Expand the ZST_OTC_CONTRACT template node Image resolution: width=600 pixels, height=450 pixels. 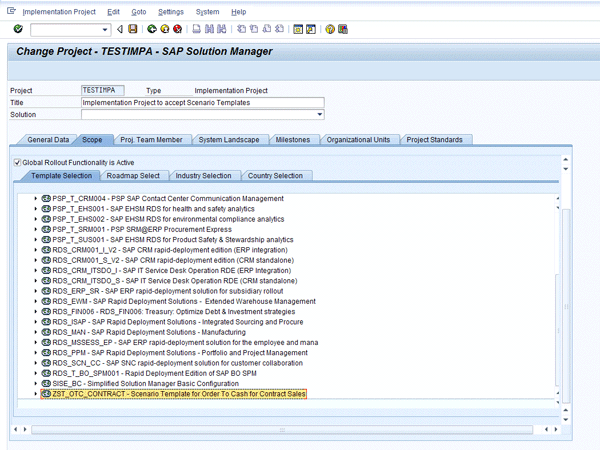(x=35, y=394)
